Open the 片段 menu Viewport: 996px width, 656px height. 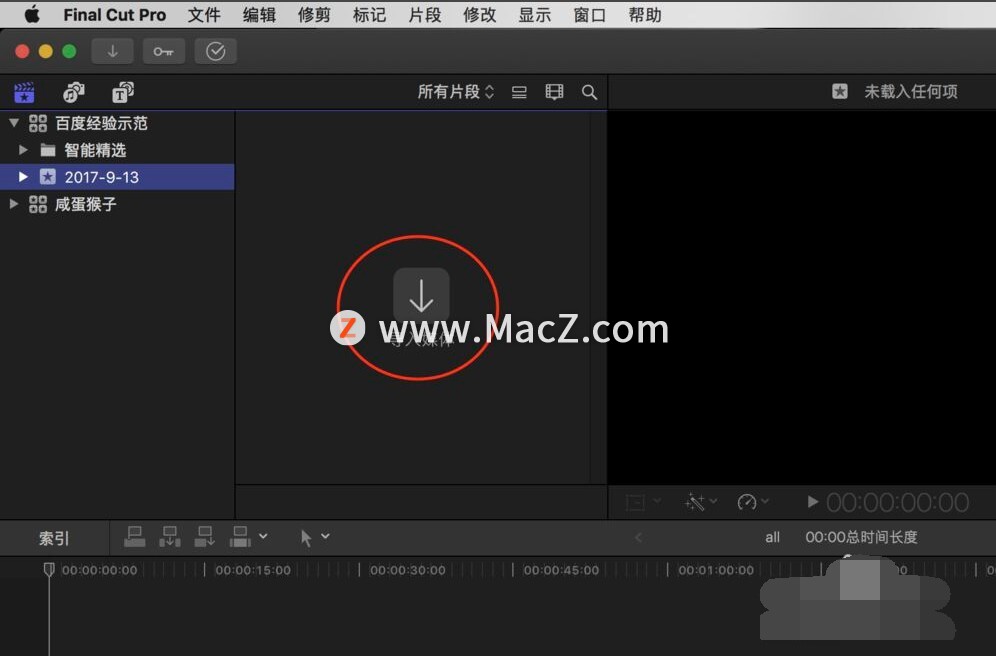pos(424,15)
